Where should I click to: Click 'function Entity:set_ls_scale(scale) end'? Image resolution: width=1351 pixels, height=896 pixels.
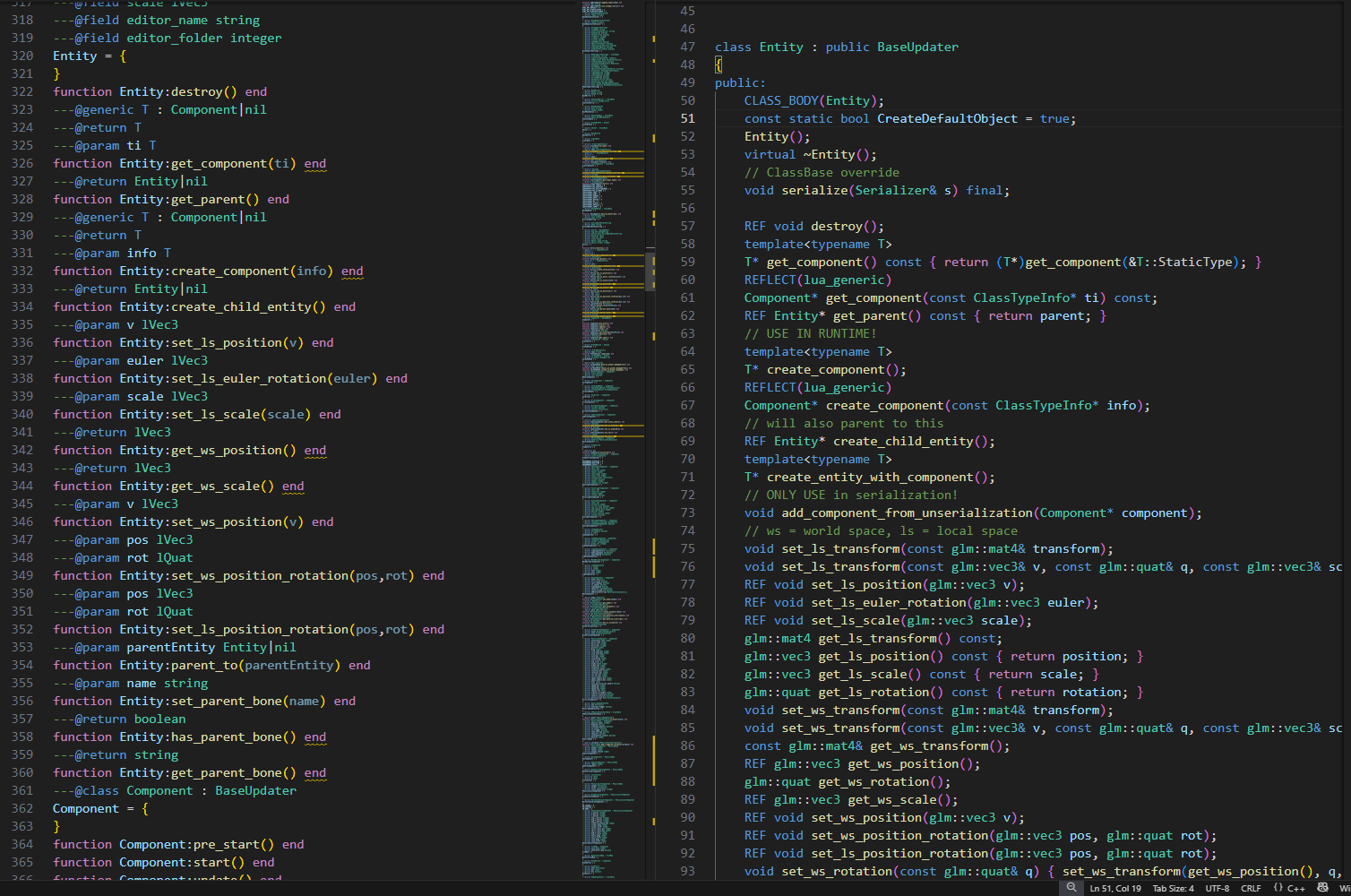[x=197, y=414]
